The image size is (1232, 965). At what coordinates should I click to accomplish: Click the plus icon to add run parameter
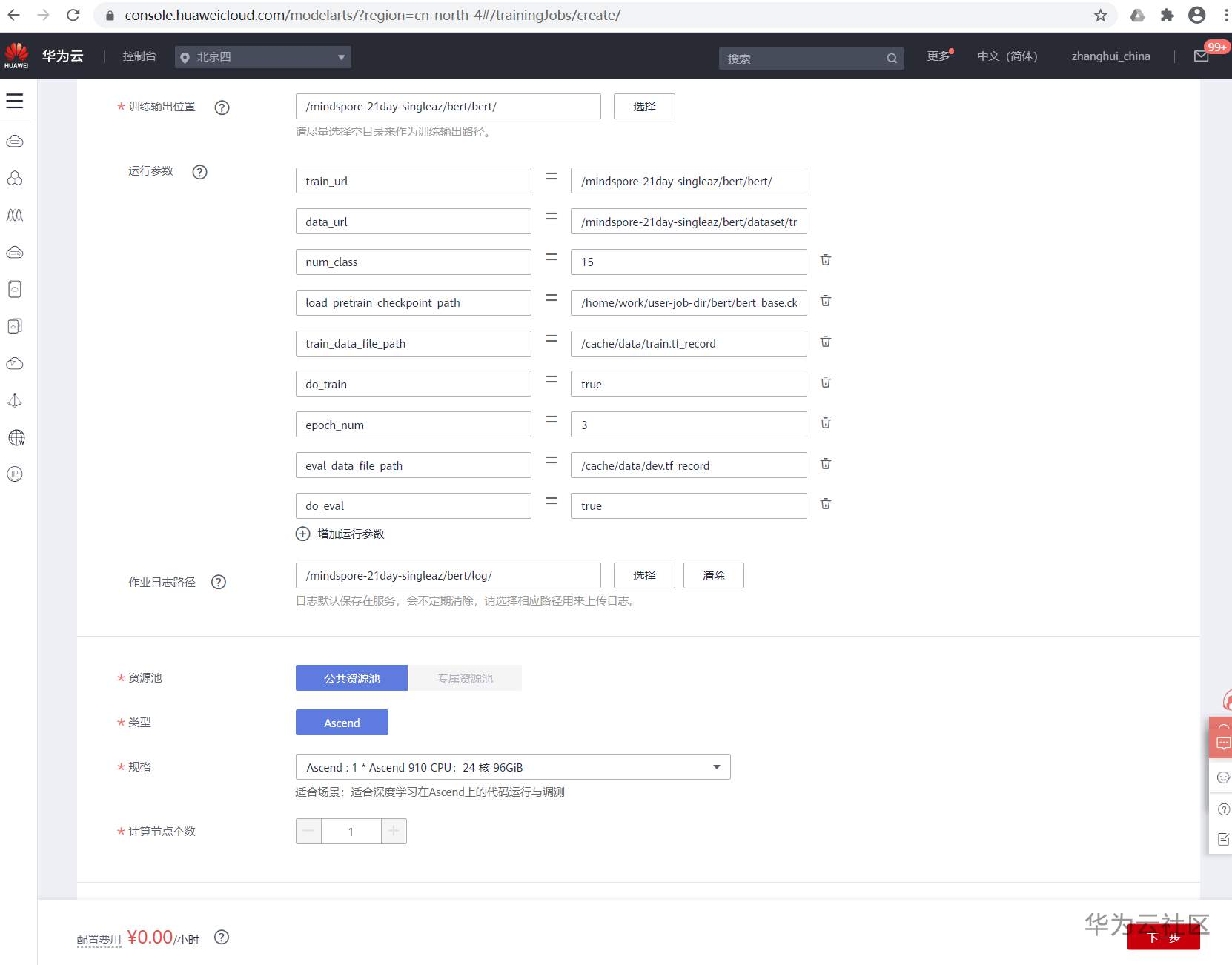[x=303, y=534]
